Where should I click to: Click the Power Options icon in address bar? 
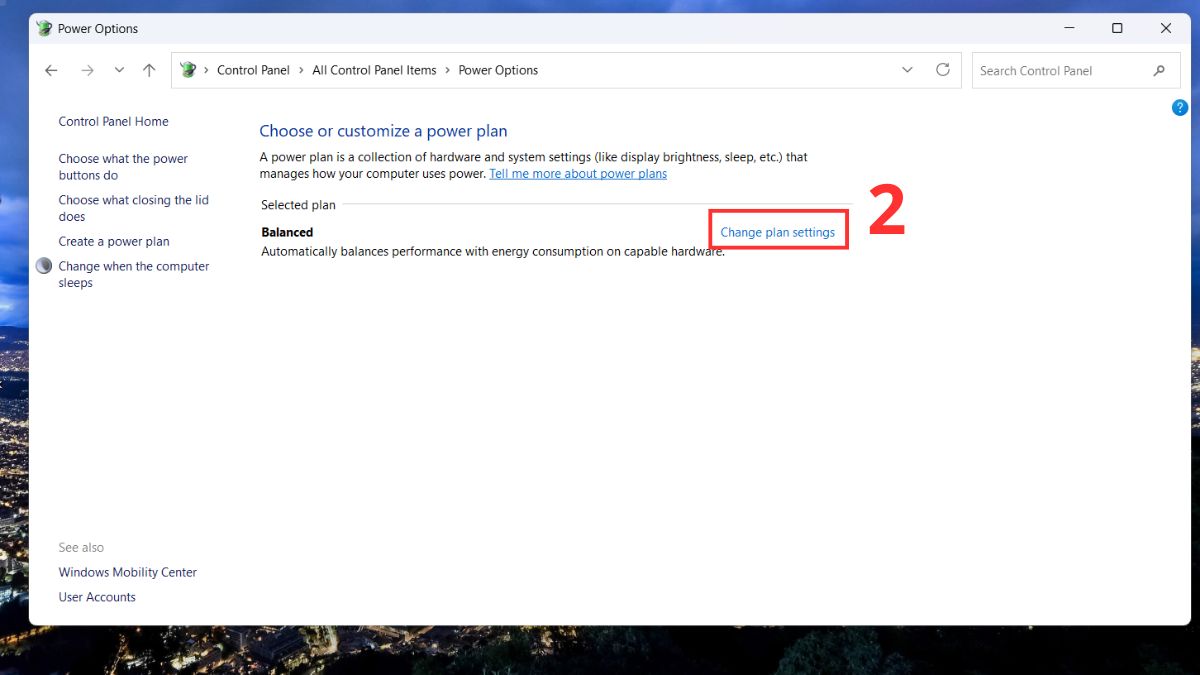[x=188, y=70]
